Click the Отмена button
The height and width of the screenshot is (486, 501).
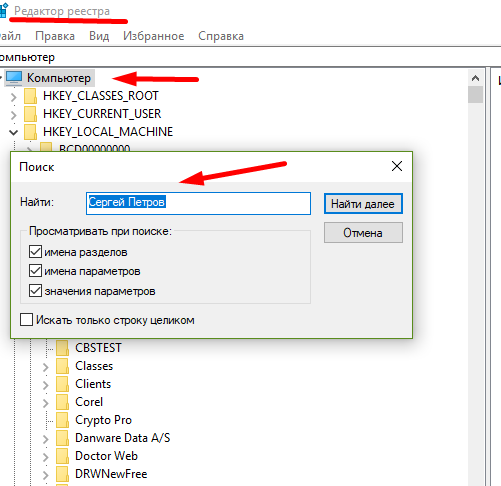[363, 233]
